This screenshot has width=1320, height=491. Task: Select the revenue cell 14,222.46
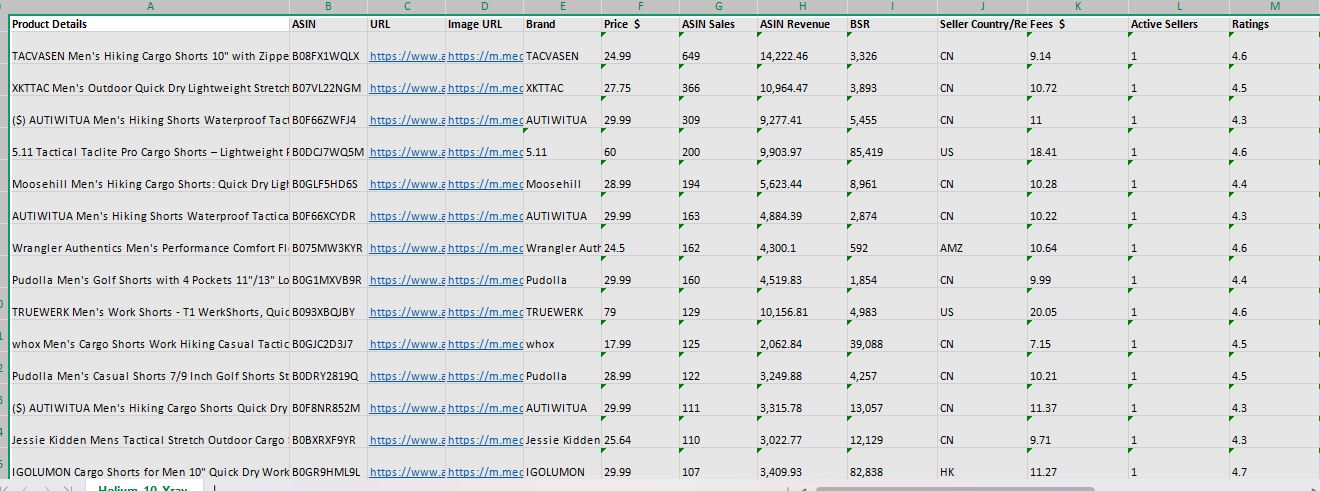[x=802, y=48]
